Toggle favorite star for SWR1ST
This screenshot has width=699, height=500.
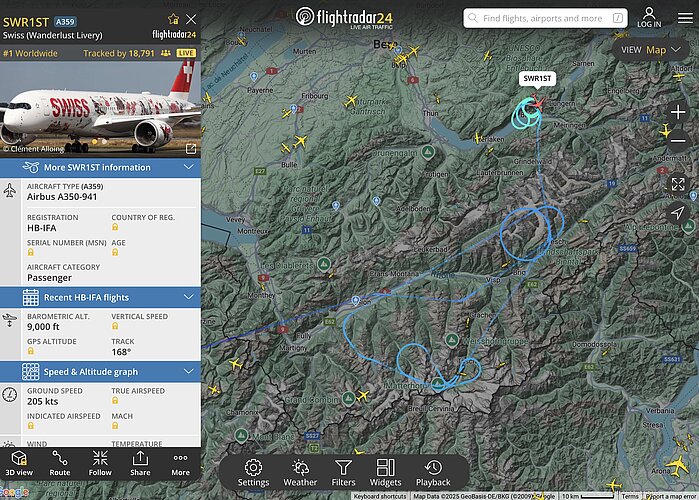click(173, 19)
